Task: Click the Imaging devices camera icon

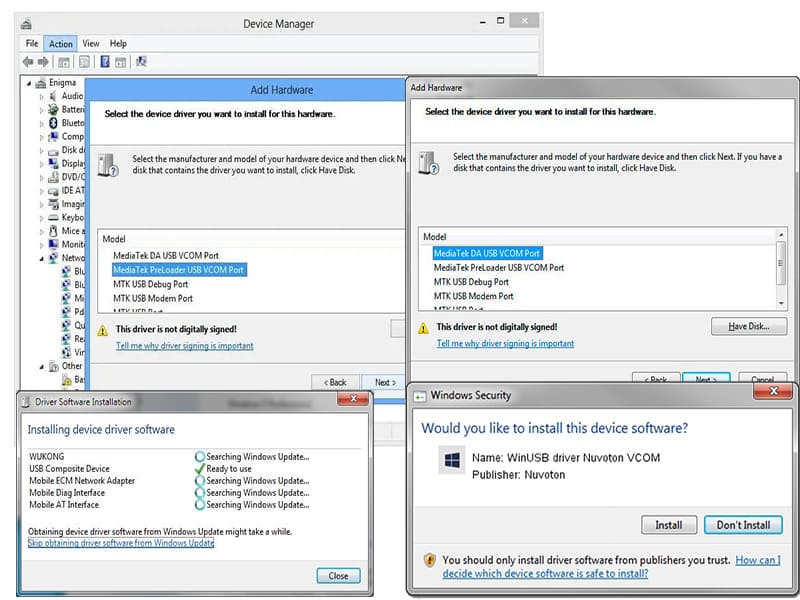Action: [x=53, y=204]
